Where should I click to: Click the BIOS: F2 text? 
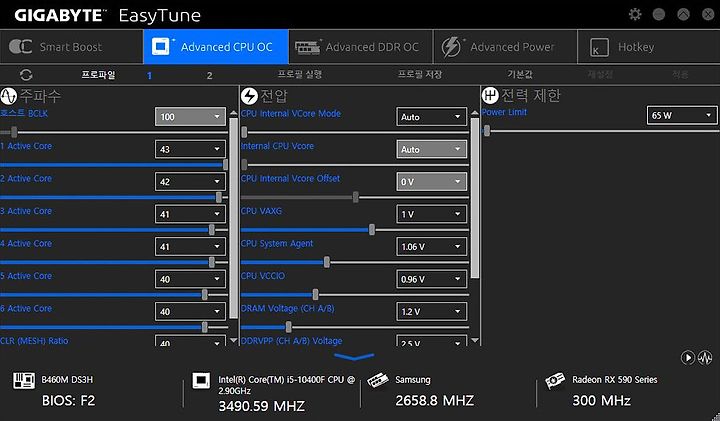point(68,401)
